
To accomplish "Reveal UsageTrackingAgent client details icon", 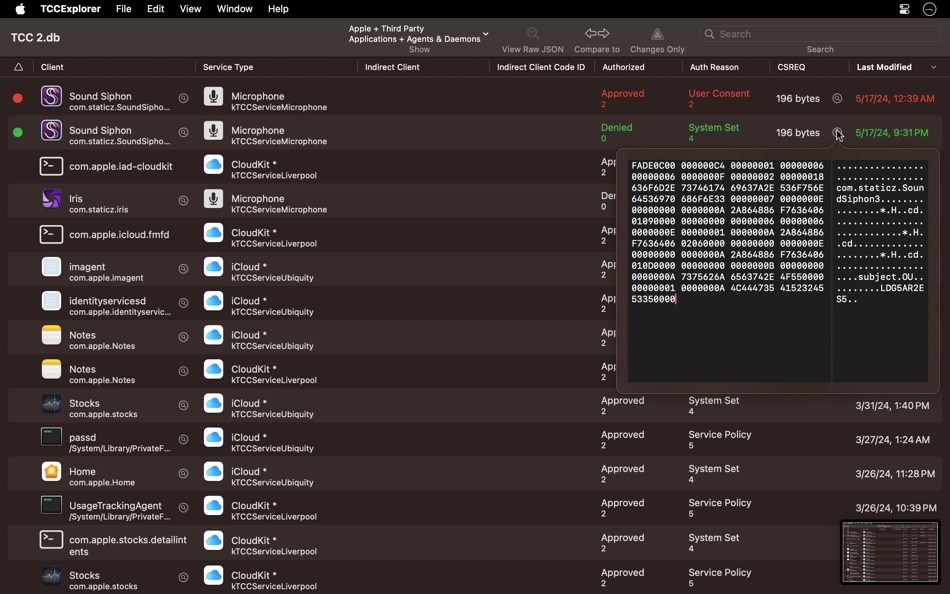I will pos(183,507).
